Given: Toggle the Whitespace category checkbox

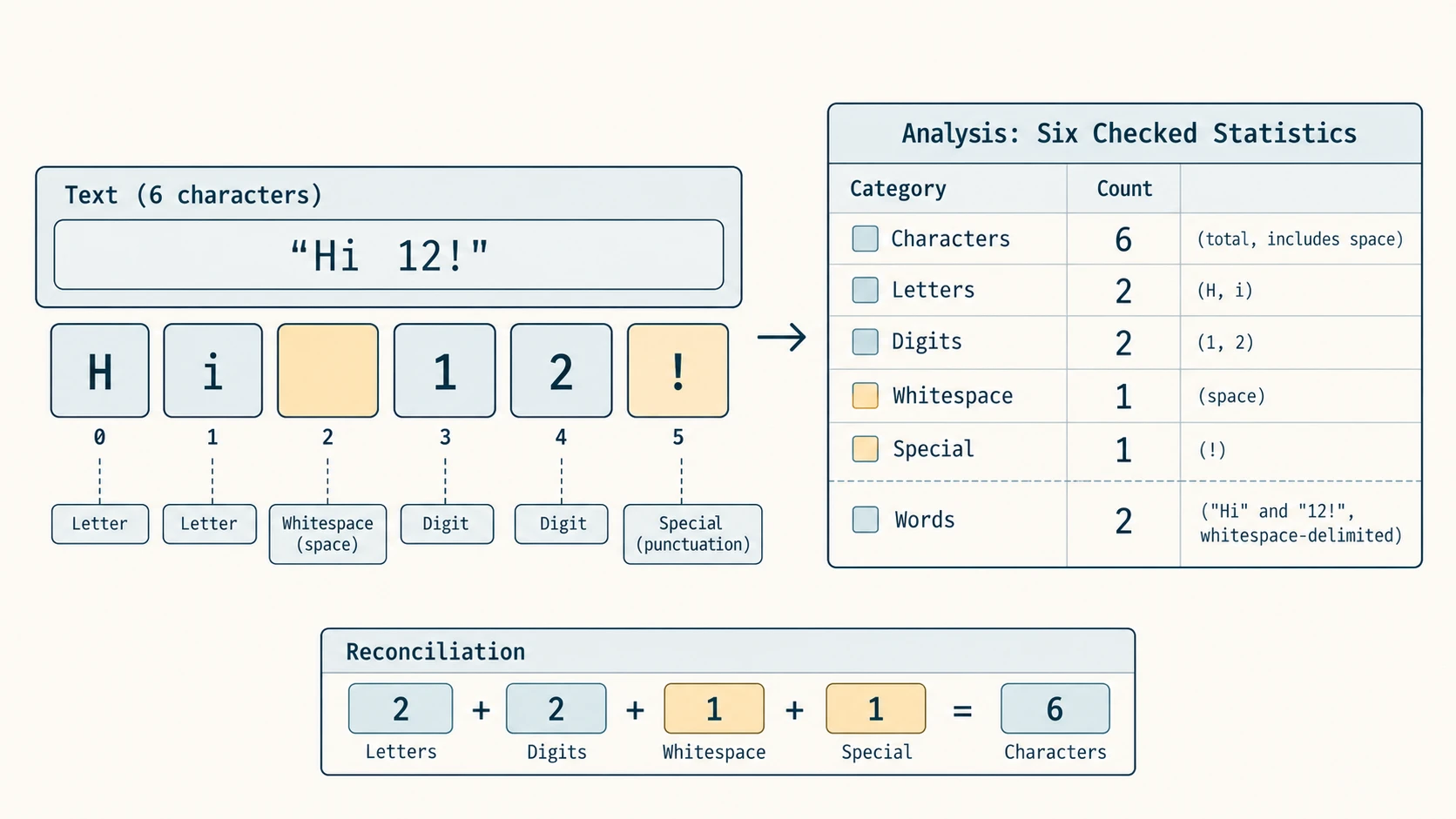Looking at the screenshot, I should click(865, 395).
